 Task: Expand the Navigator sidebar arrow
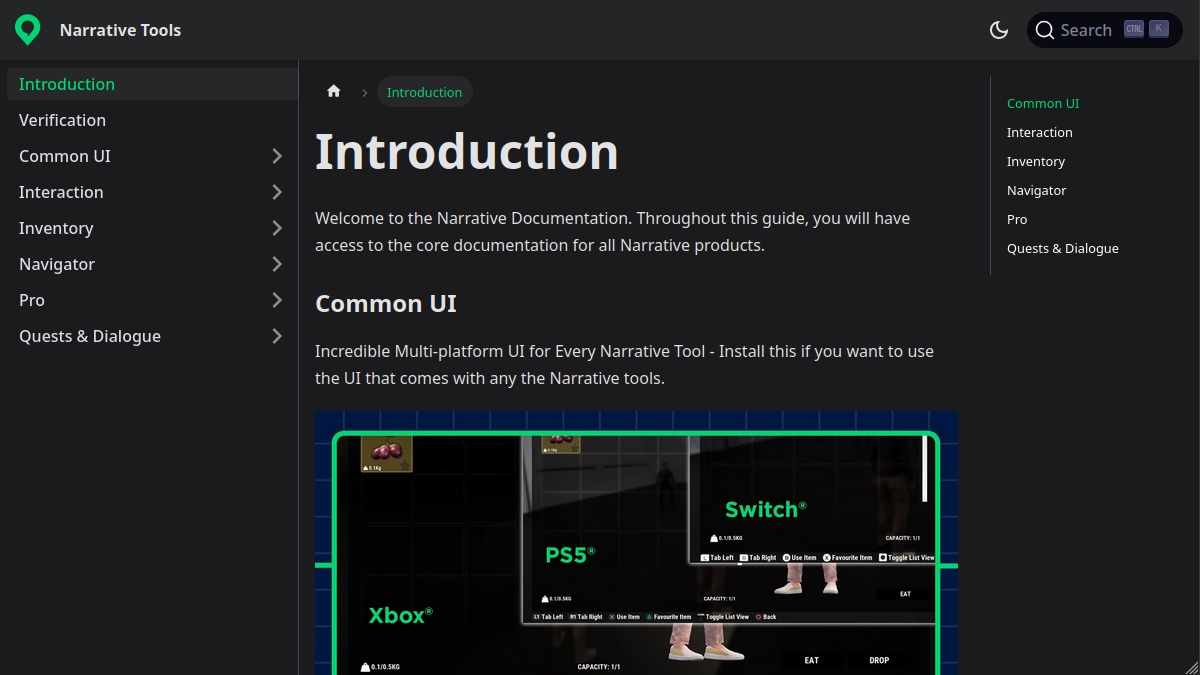click(277, 264)
